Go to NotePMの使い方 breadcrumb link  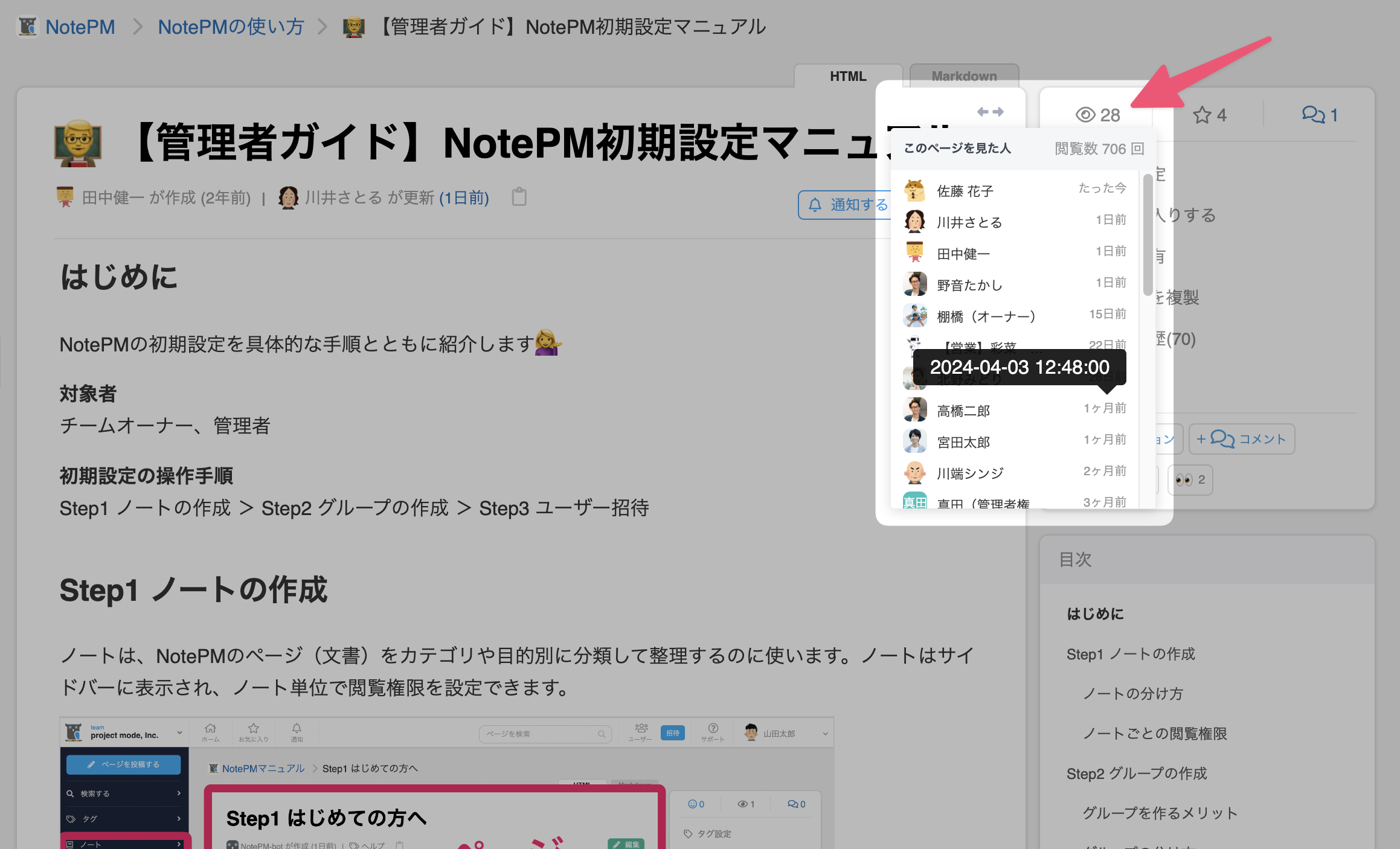point(231,27)
